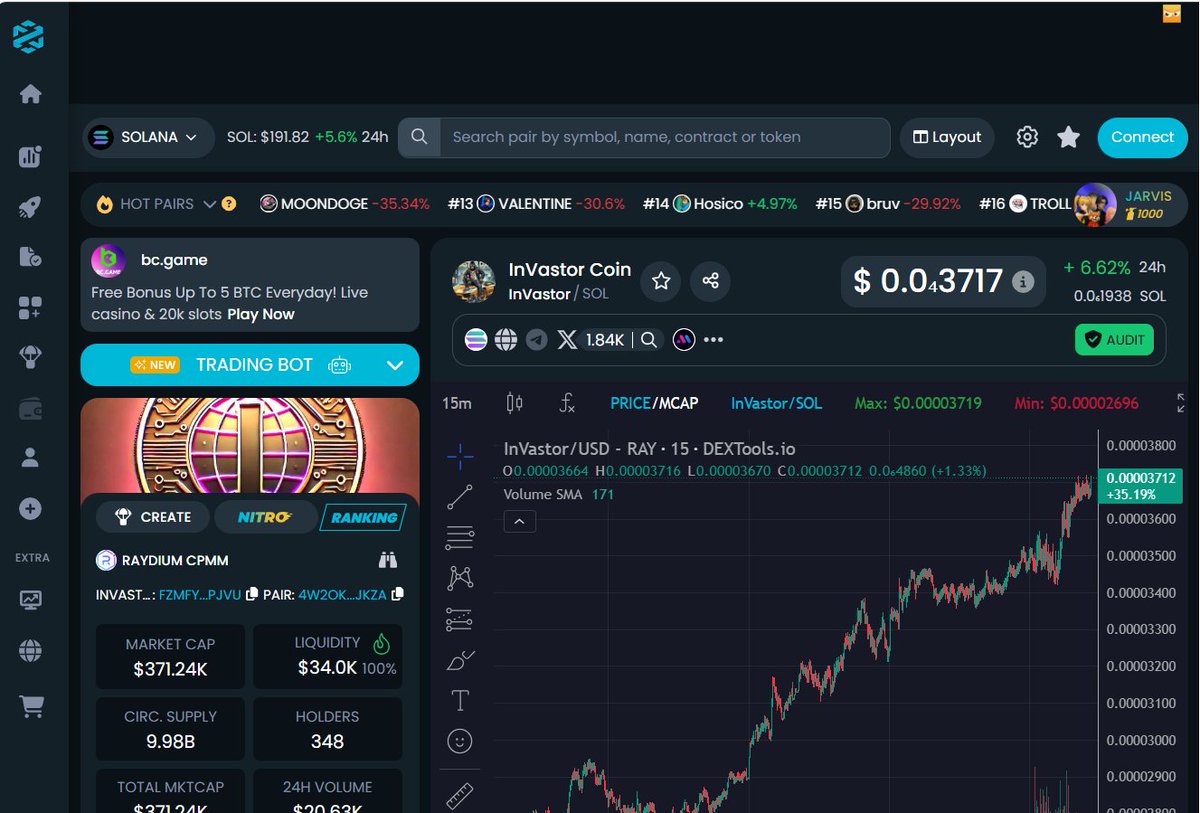The image size is (1200, 813).
Task: Click the plus circle sidebar icon
Action: pos(30,509)
